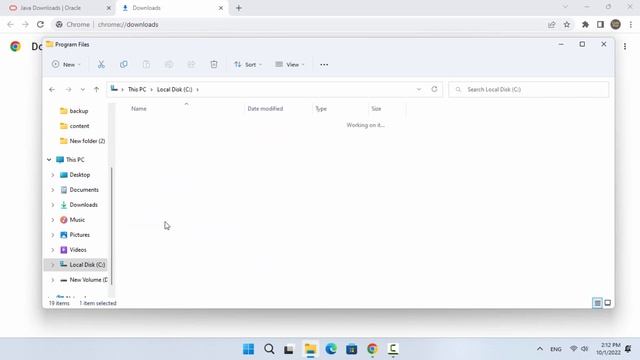Sort files by Date modified column

tap(265, 109)
